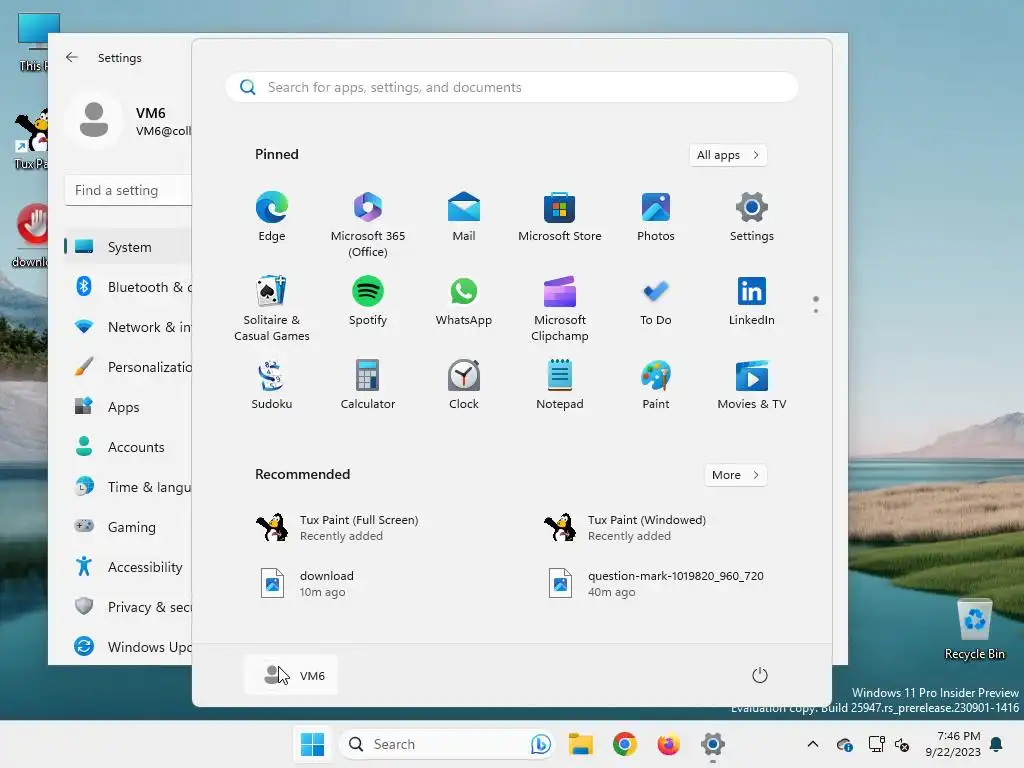The width and height of the screenshot is (1024, 768).
Task: Open question-mark-1019820_960_720 recent file
Action: click(x=655, y=583)
